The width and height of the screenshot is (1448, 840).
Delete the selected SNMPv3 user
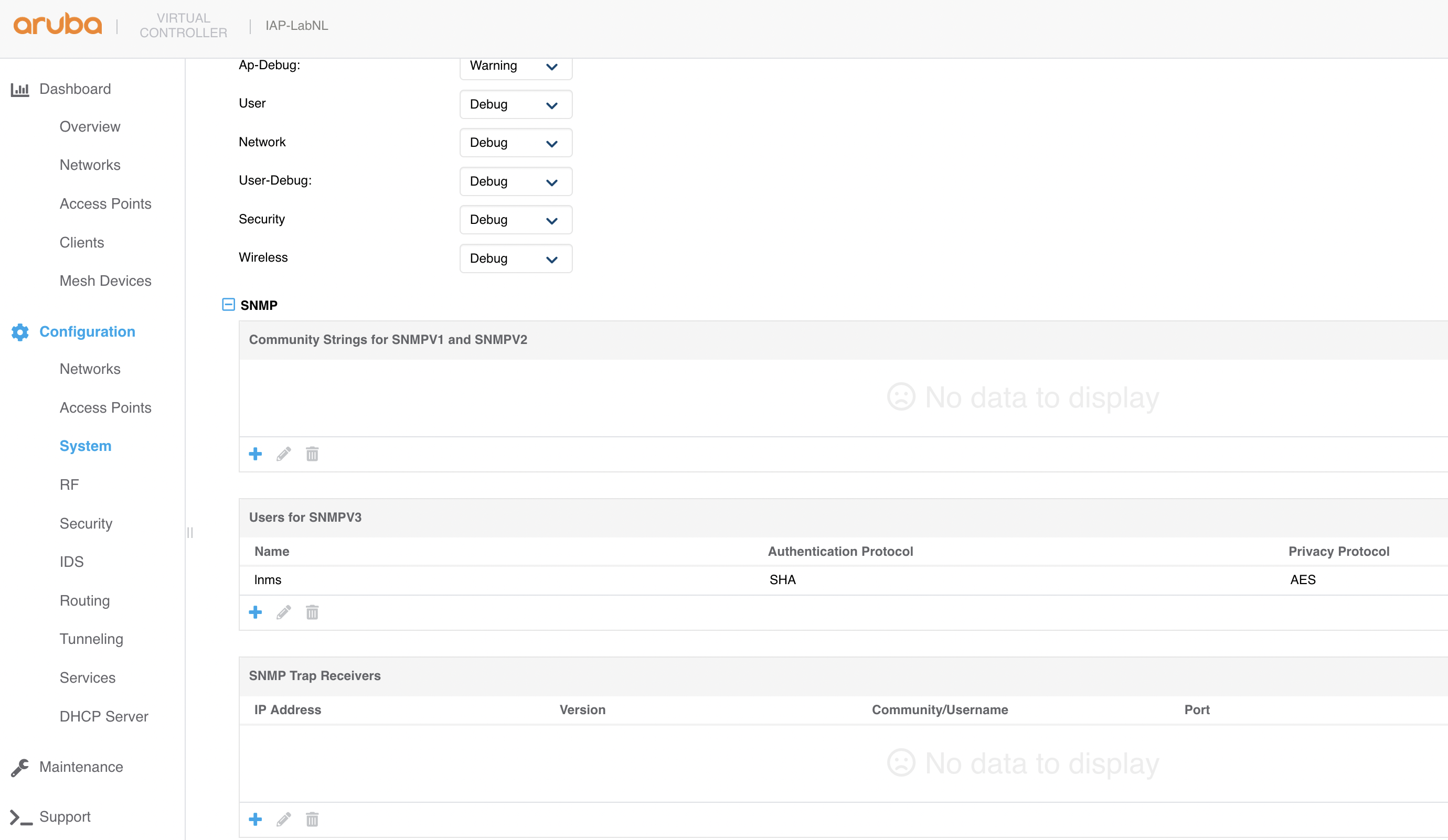[312, 612]
